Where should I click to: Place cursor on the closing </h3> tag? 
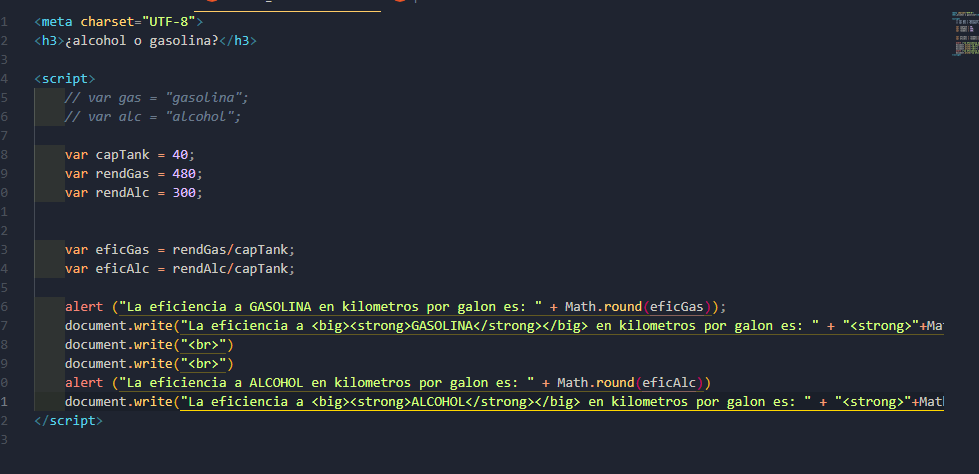[x=238, y=41]
